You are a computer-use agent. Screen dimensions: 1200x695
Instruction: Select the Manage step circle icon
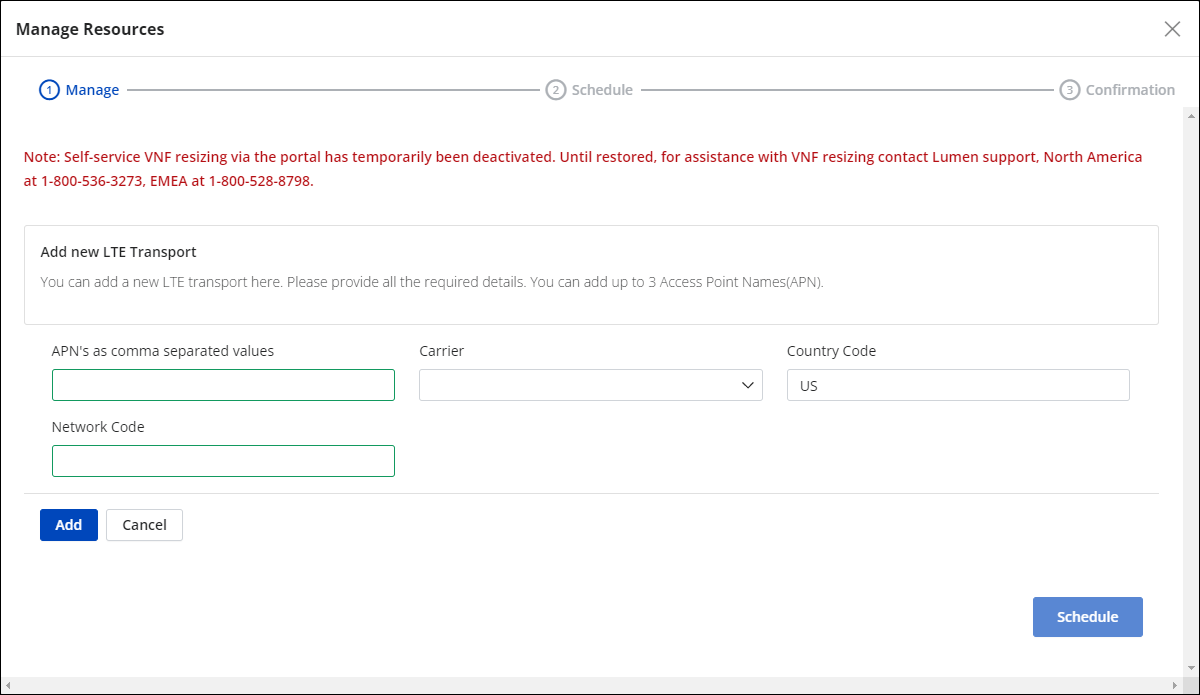(x=49, y=90)
